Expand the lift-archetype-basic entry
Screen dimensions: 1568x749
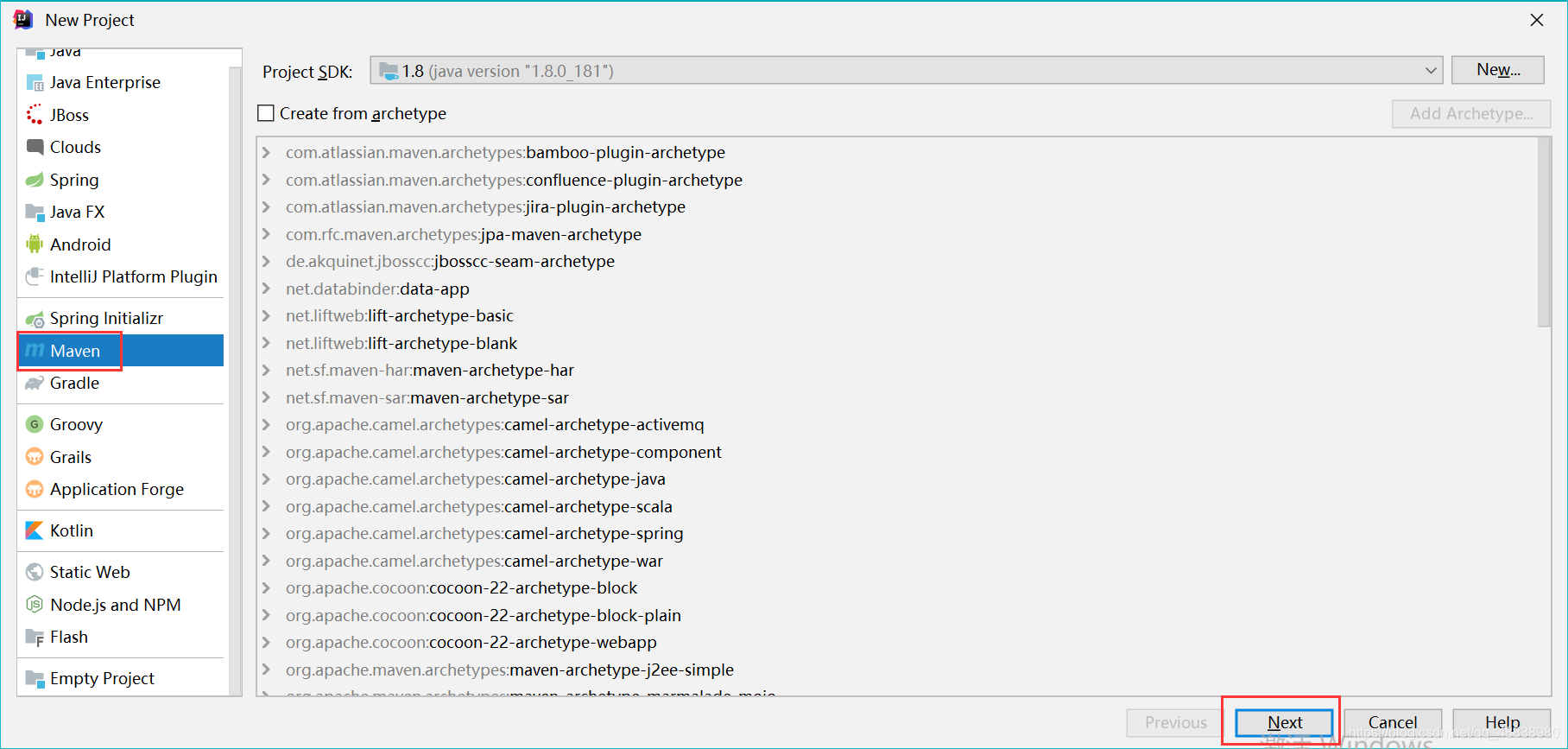click(267, 316)
